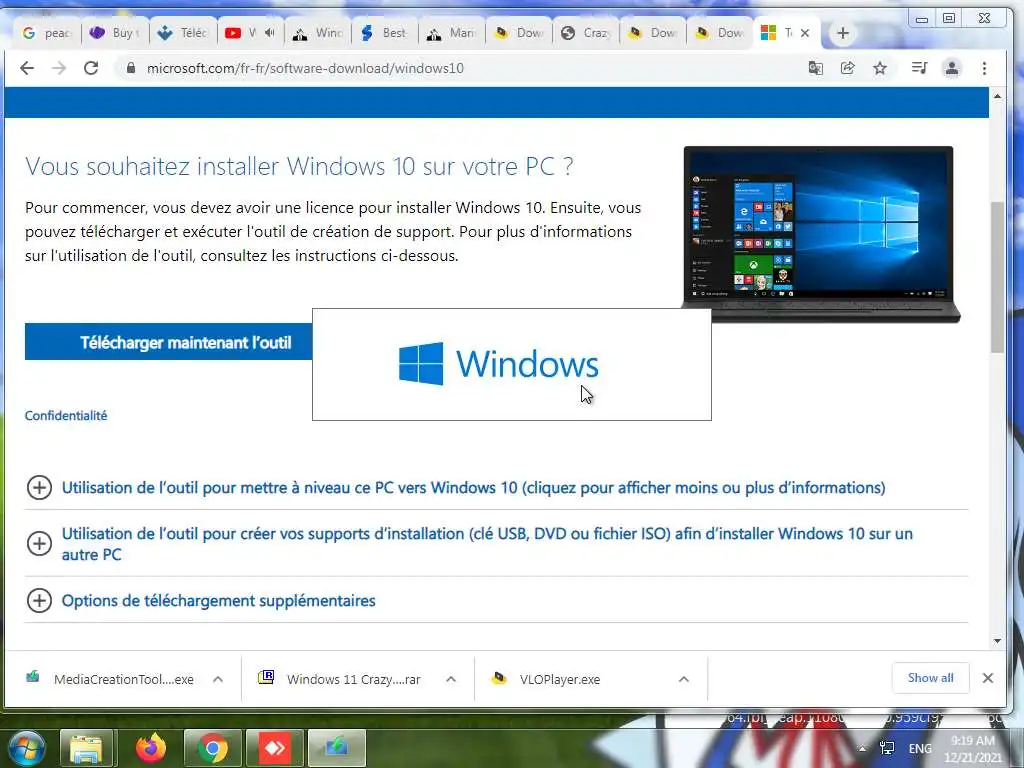Switch to the 'Buy' tab
Viewport: 1024px width, 768px height.
(116, 33)
